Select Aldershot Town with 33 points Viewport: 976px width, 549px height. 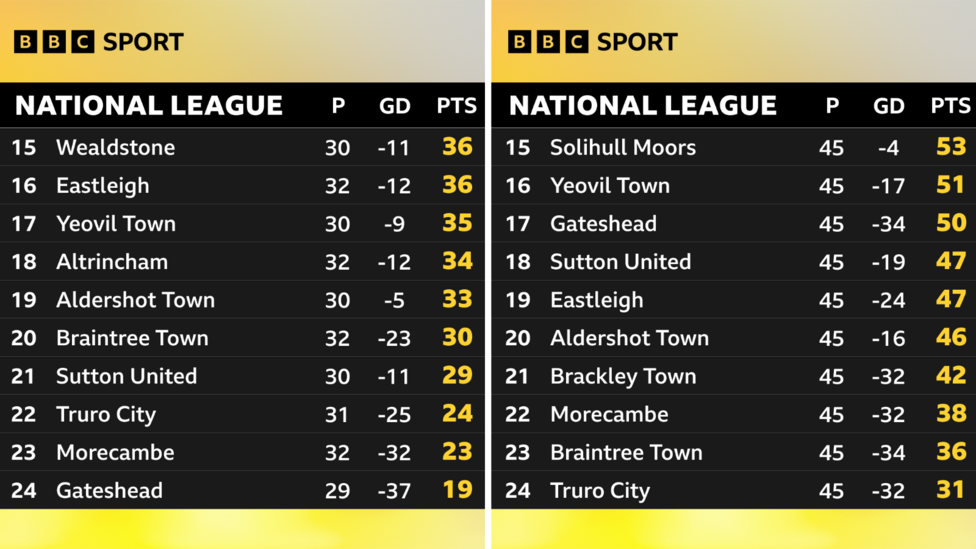pyautogui.click(x=135, y=300)
